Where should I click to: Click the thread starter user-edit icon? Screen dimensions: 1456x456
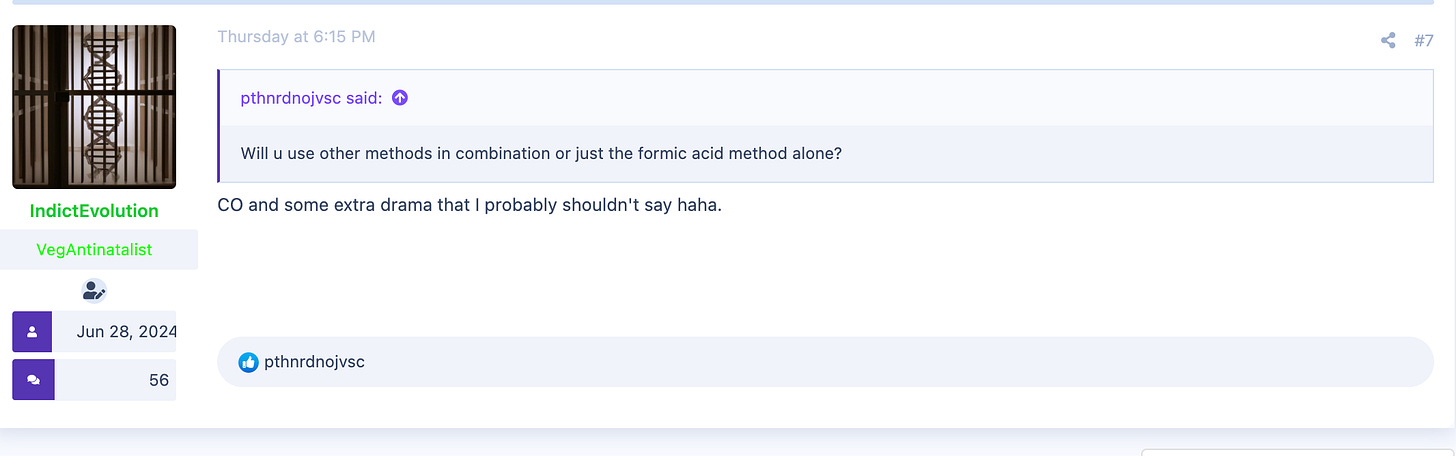[94, 291]
